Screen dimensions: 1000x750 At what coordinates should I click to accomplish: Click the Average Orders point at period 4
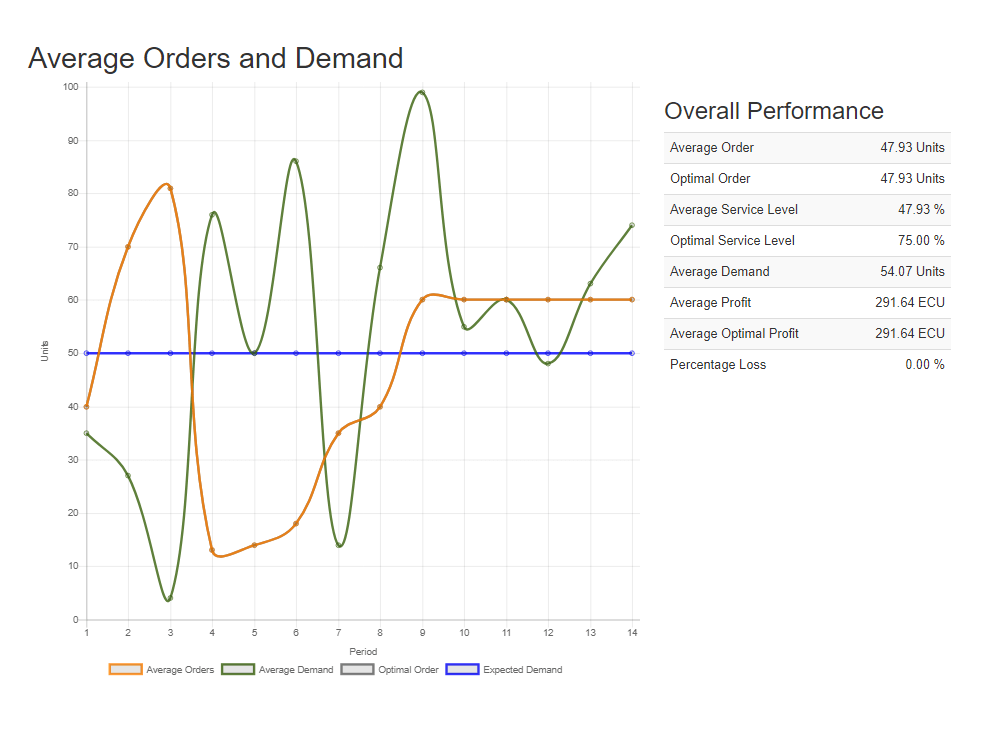[x=212, y=550]
